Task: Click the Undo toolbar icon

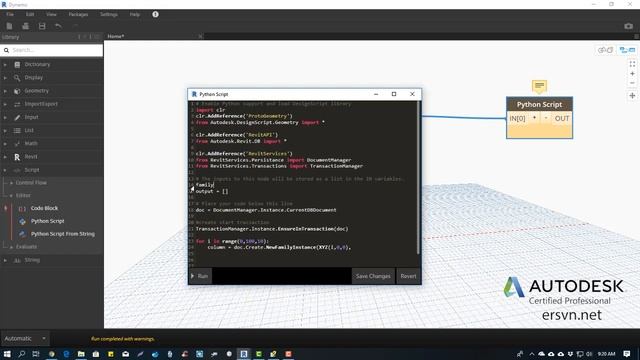Action: 58,26
